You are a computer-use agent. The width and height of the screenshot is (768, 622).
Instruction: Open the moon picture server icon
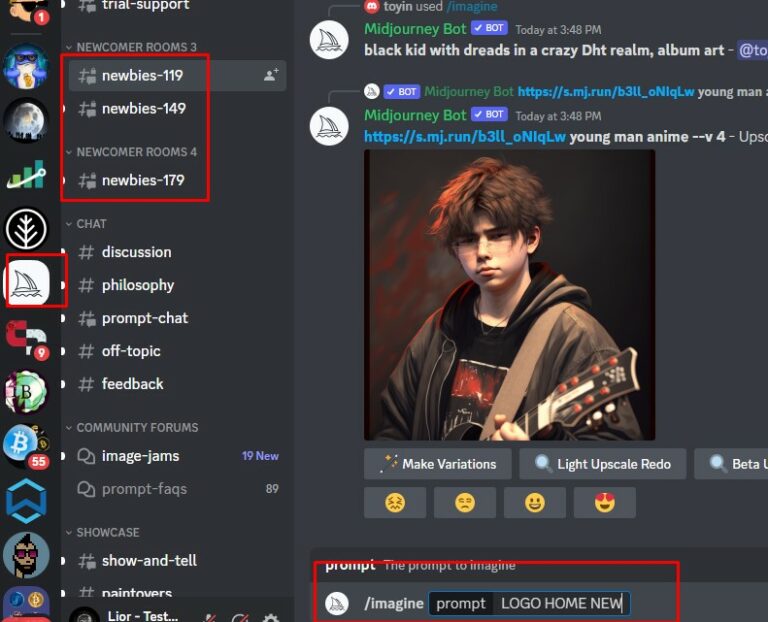point(26,120)
